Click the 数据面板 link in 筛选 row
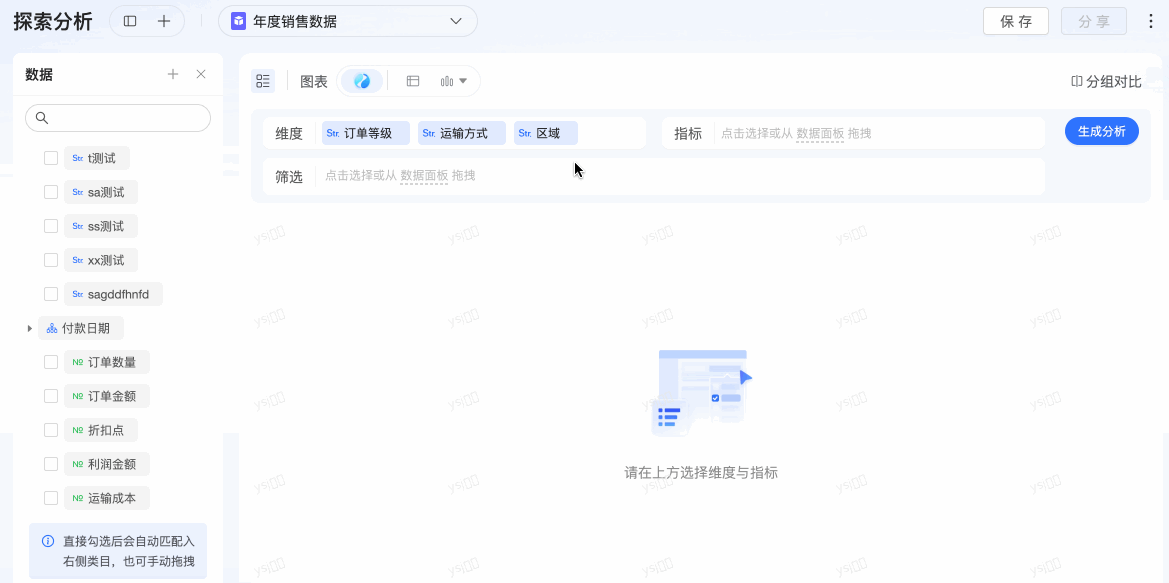Screen dimensions: 1169x583 [424, 176]
